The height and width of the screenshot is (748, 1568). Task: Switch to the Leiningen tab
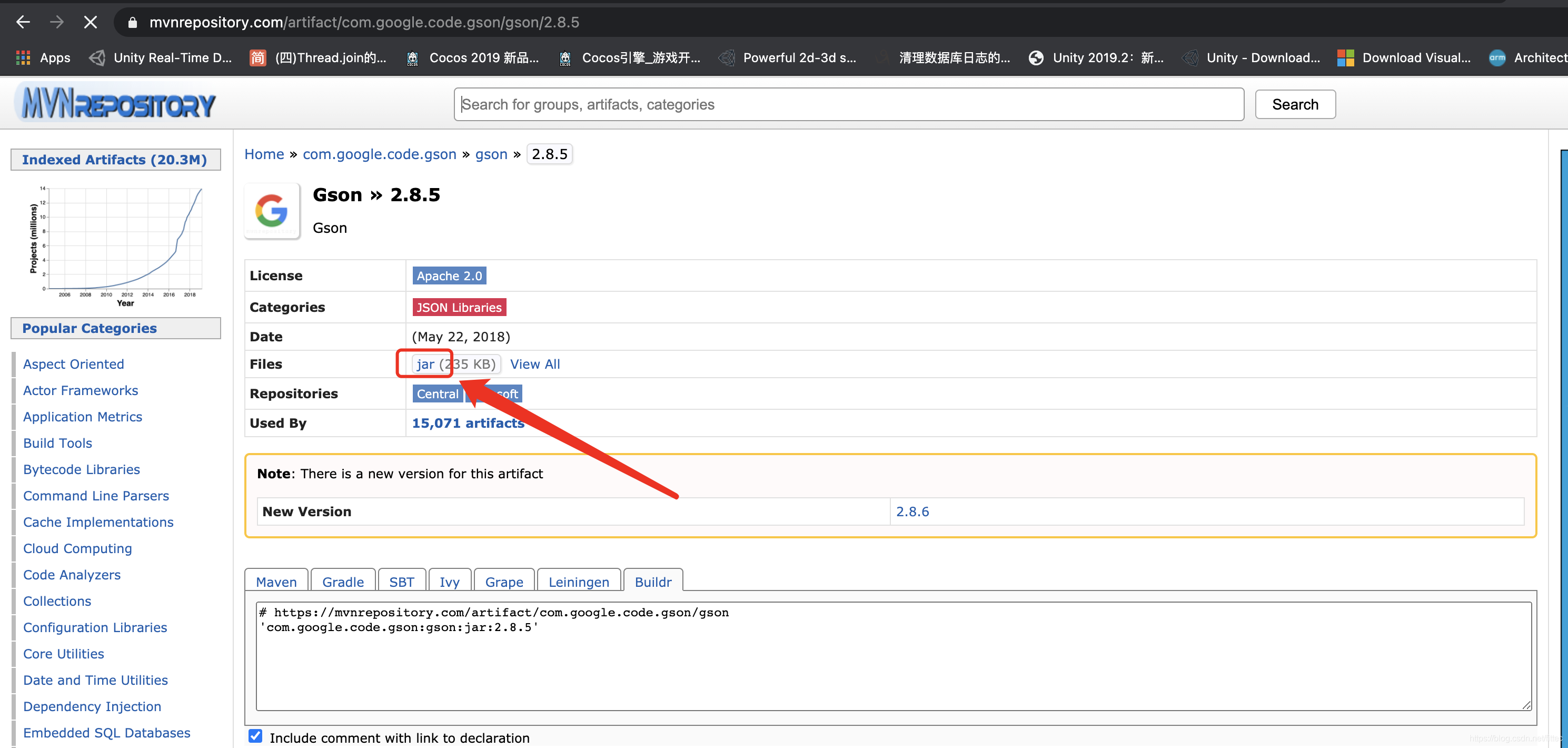point(578,581)
